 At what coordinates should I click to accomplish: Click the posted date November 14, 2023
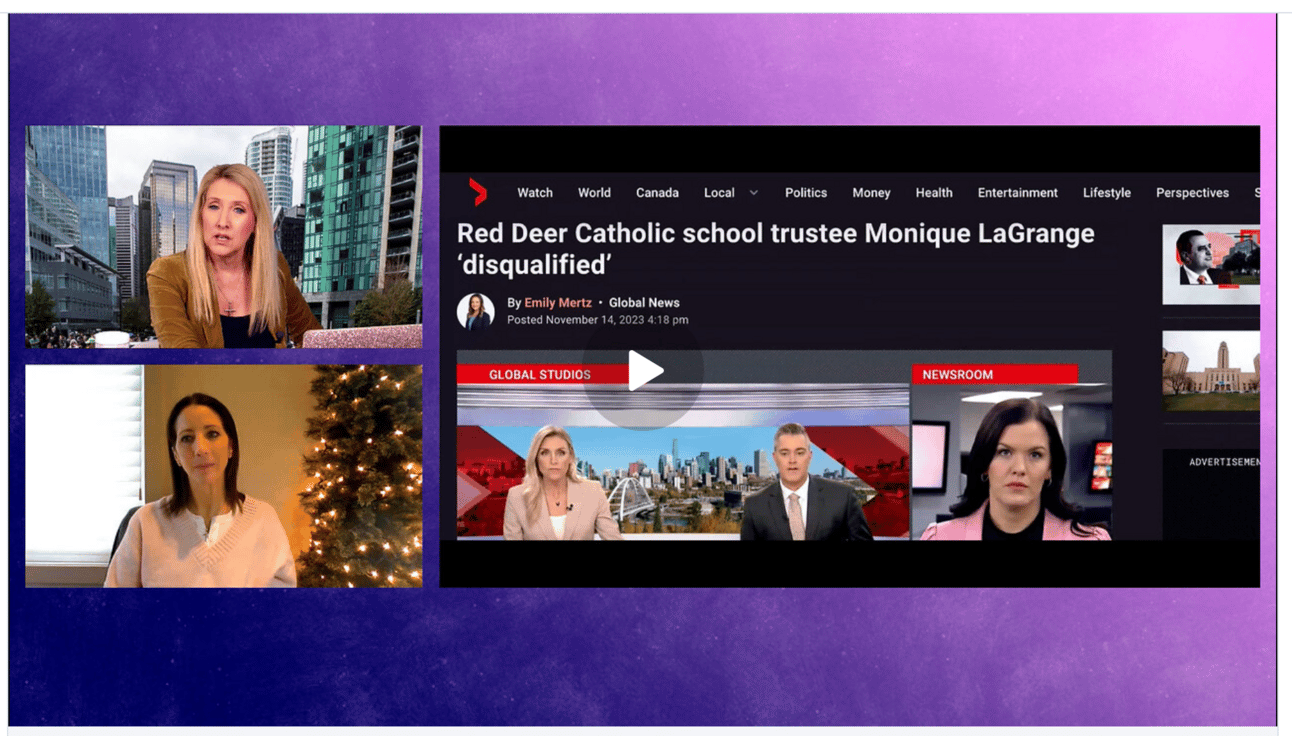(x=597, y=320)
